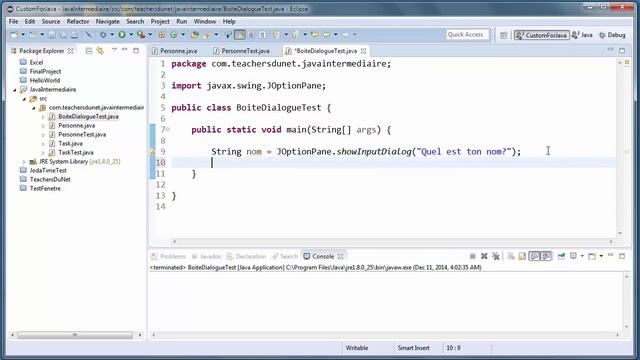Open the Package Explorer view menu triangle
This screenshot has height=360, width=640.
114,50
